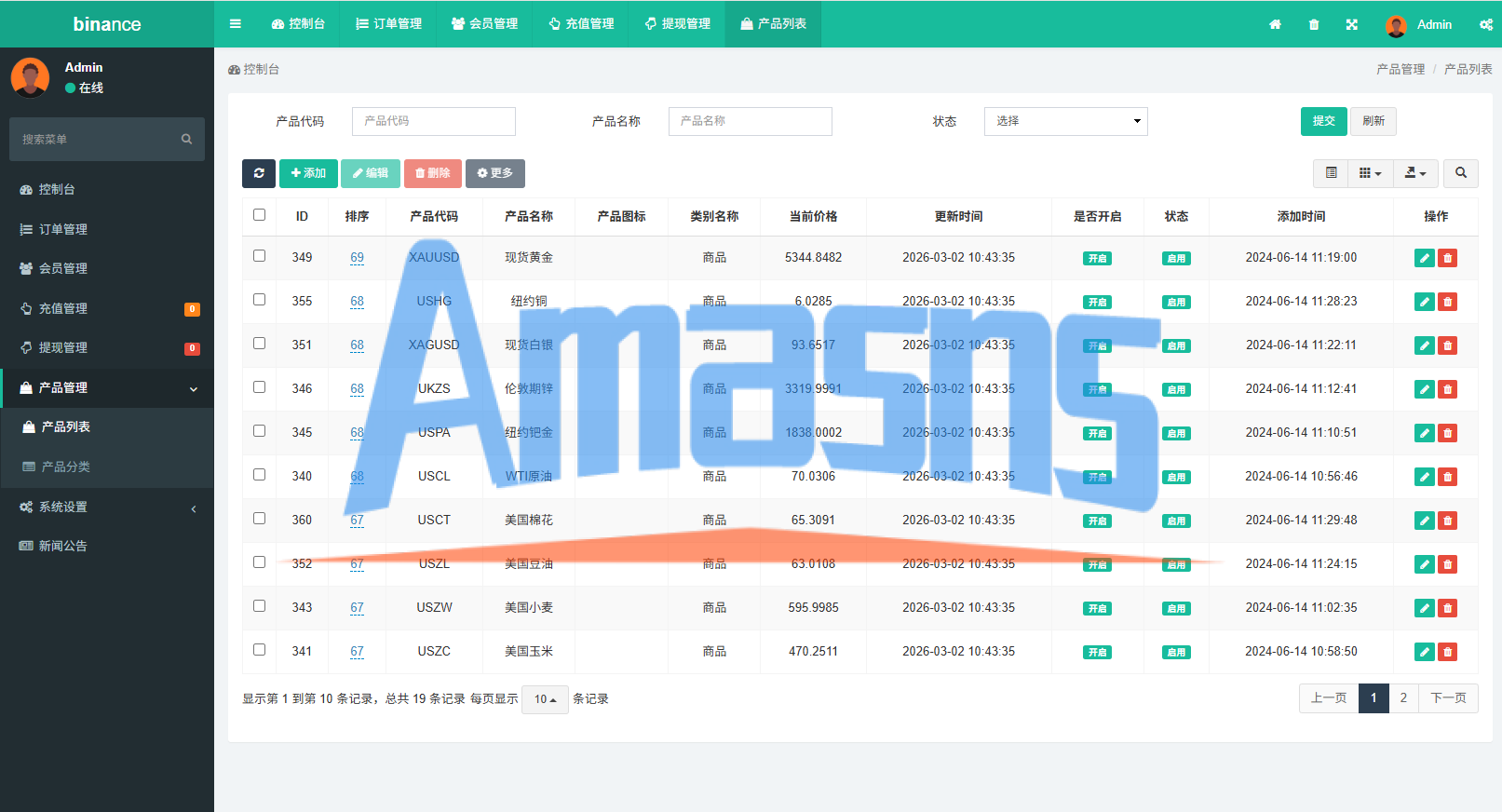Edit the USCT product row
Viewport: 1502px width, 812px height.
[x=1425, y=521]
